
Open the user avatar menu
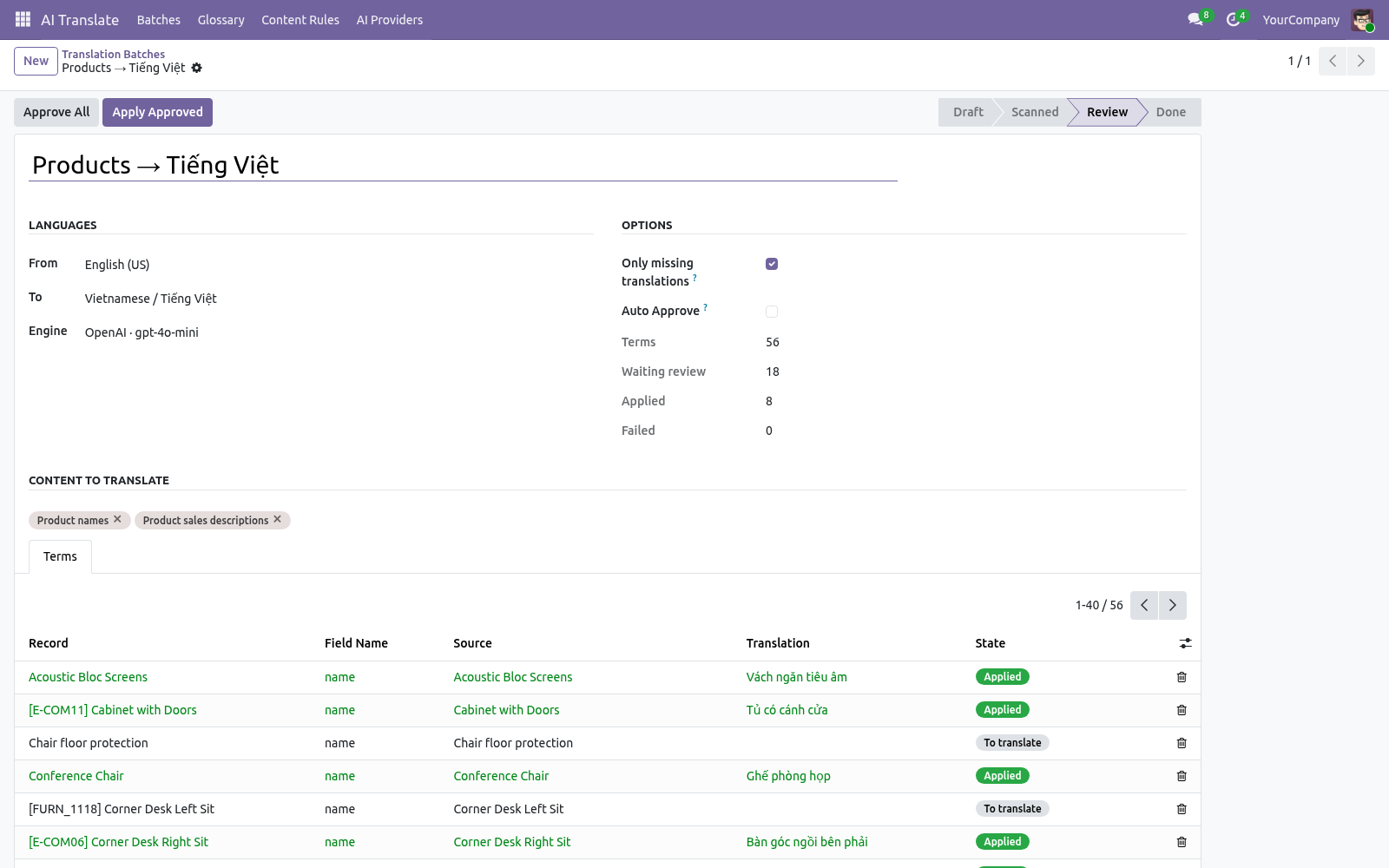tap(1363, 20)
